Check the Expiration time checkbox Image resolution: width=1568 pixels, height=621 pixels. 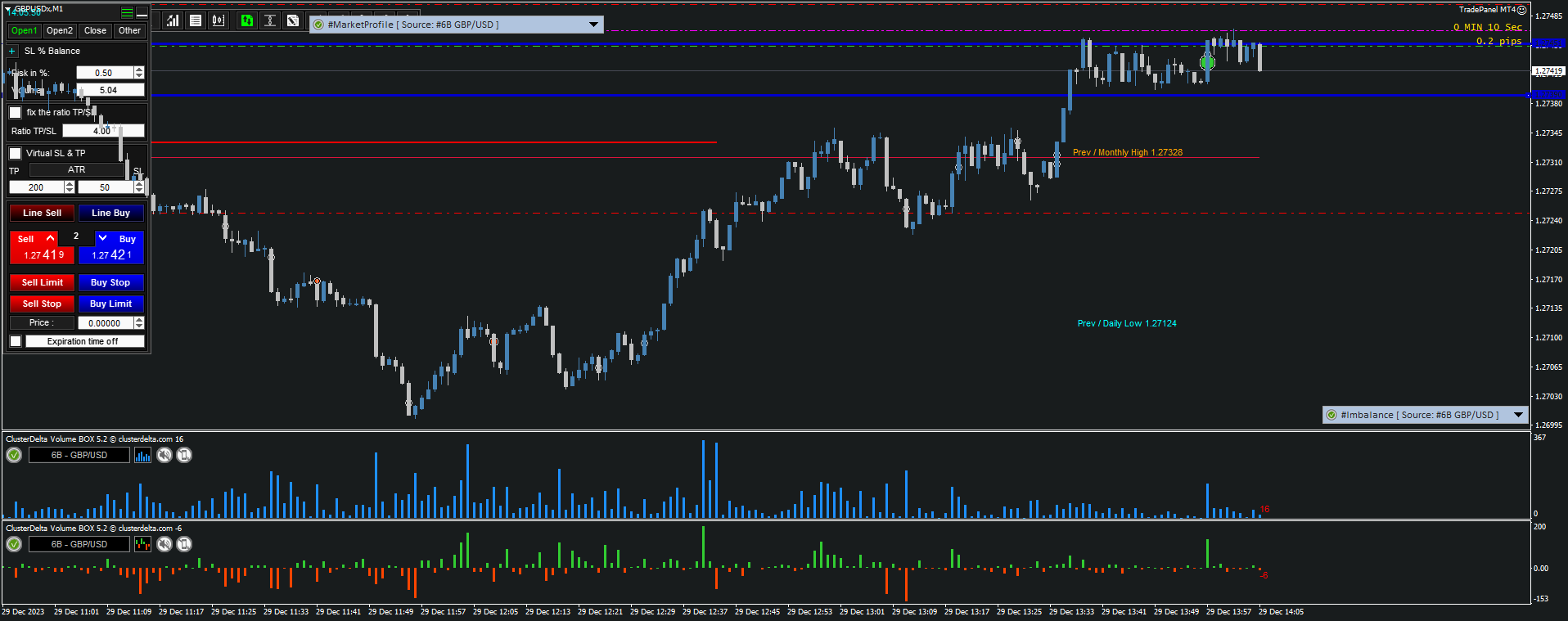click(16, 341)
